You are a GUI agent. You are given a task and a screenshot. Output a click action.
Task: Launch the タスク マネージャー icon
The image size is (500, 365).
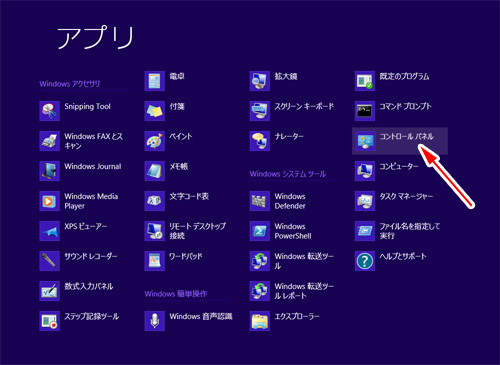click(x=365, y=201)
